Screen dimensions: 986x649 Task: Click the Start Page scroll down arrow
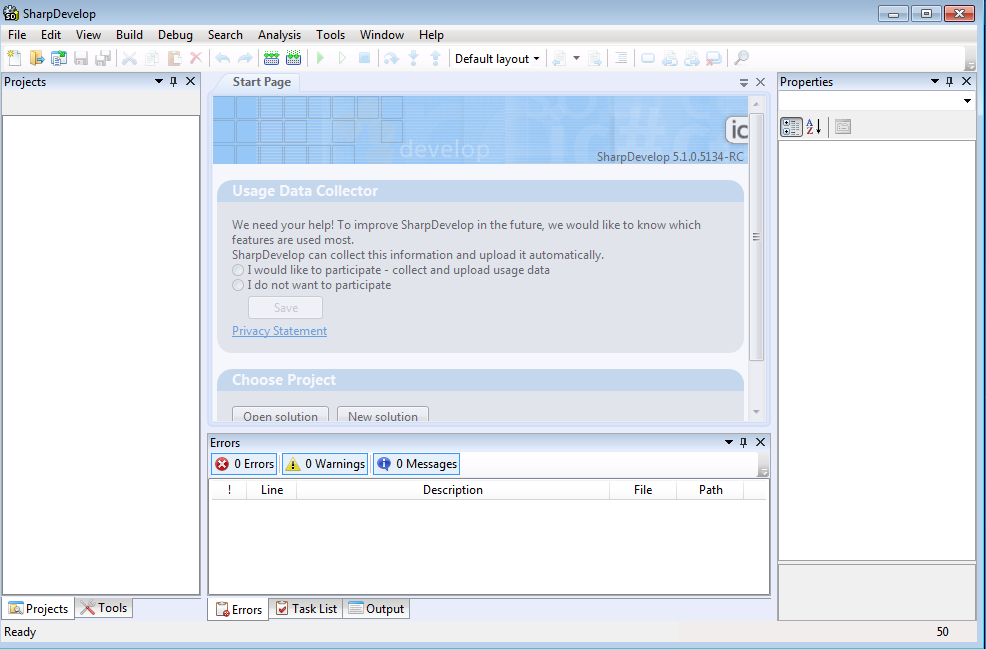coord(756,412)
